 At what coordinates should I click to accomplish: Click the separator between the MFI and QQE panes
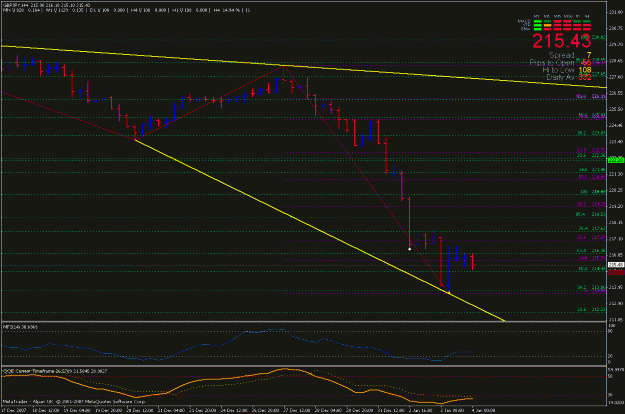pos(304,365)
